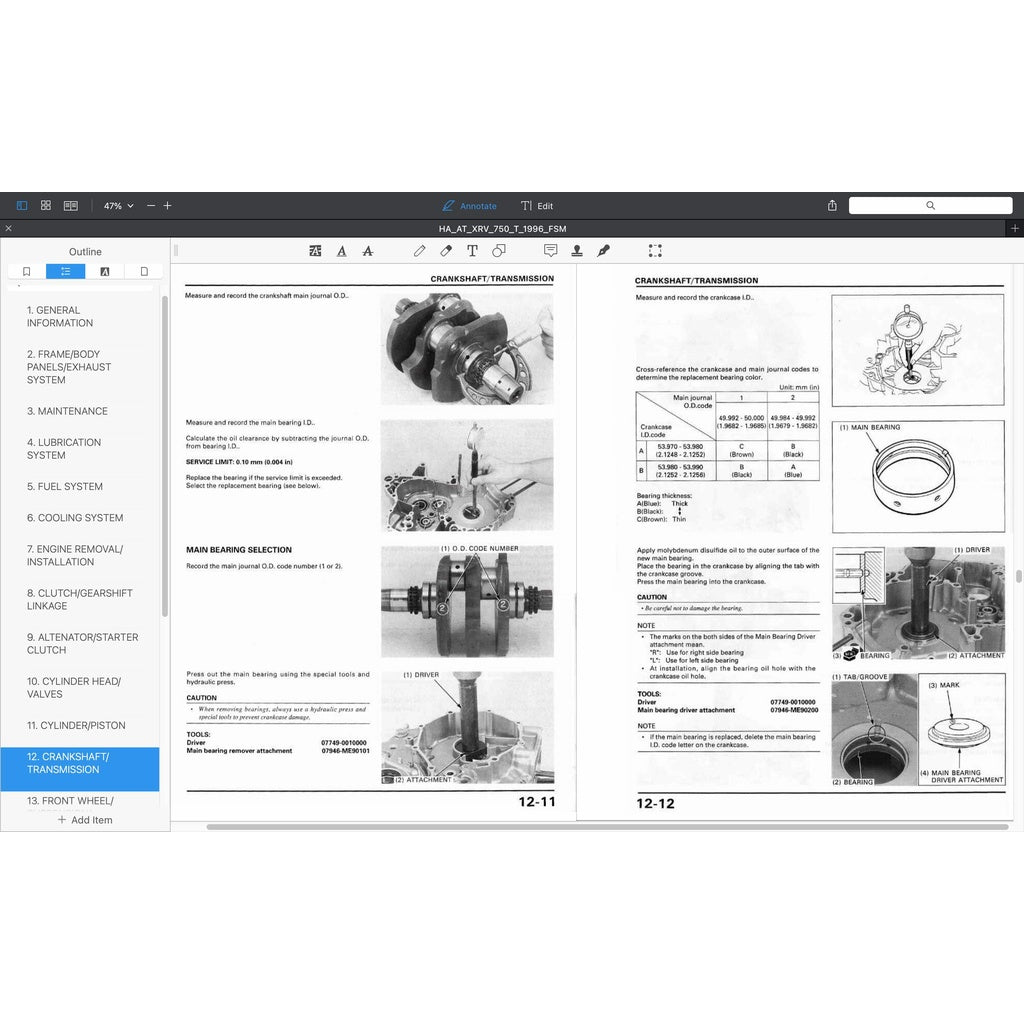Switch to Edit mode
Viewport: 1024px width, 1024px height.
coord(537,206)
